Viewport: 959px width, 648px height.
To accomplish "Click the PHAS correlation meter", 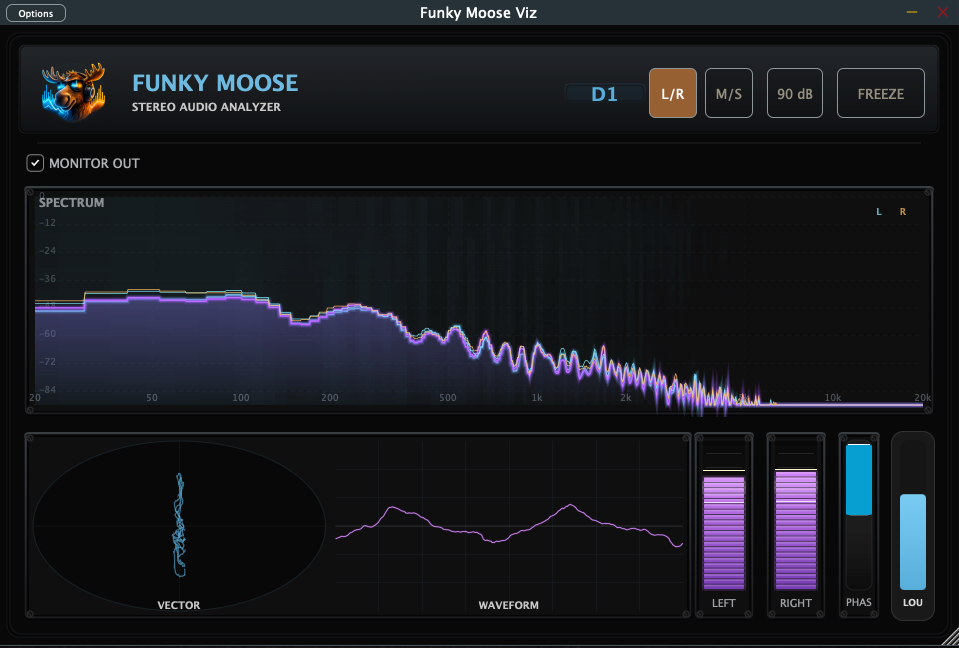I will (x=858, y=520).
